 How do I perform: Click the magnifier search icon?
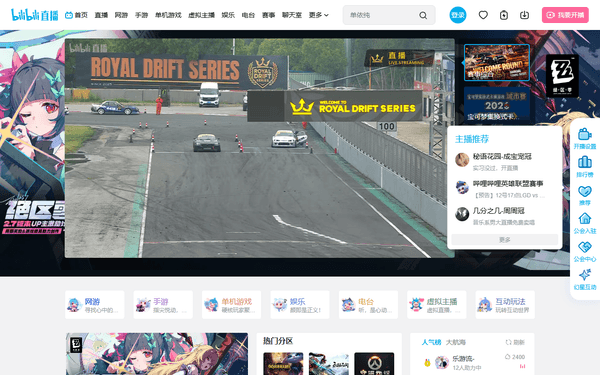(x=423, y=15)
